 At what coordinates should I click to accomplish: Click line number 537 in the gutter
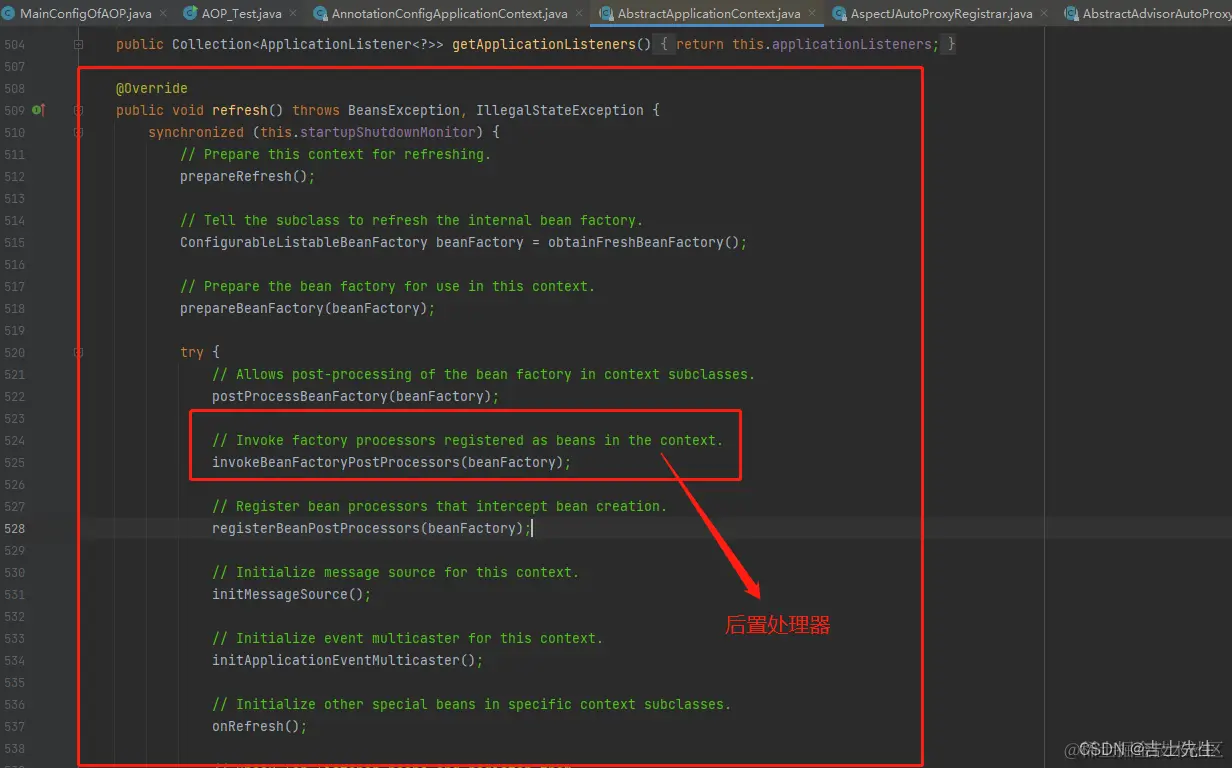pos(14,727)
